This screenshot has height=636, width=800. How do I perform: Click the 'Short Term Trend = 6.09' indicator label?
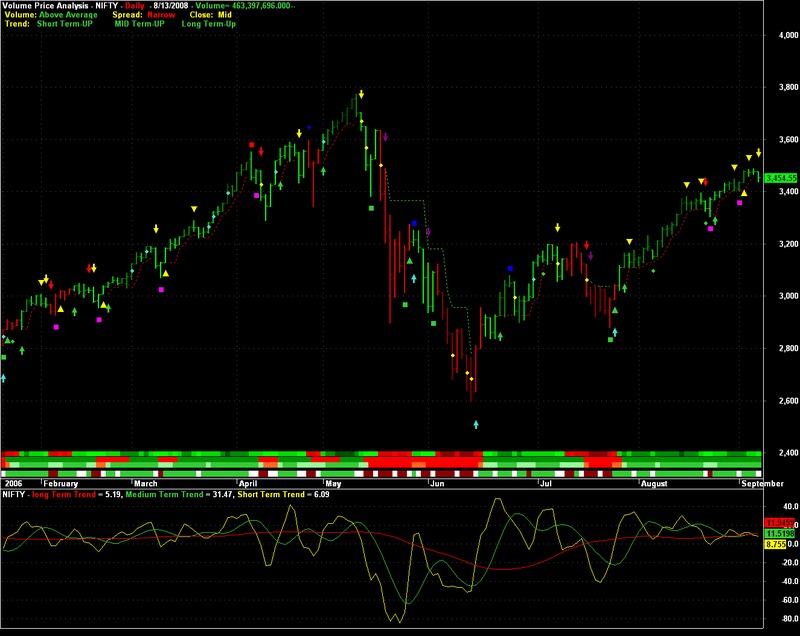click(283, 494)
